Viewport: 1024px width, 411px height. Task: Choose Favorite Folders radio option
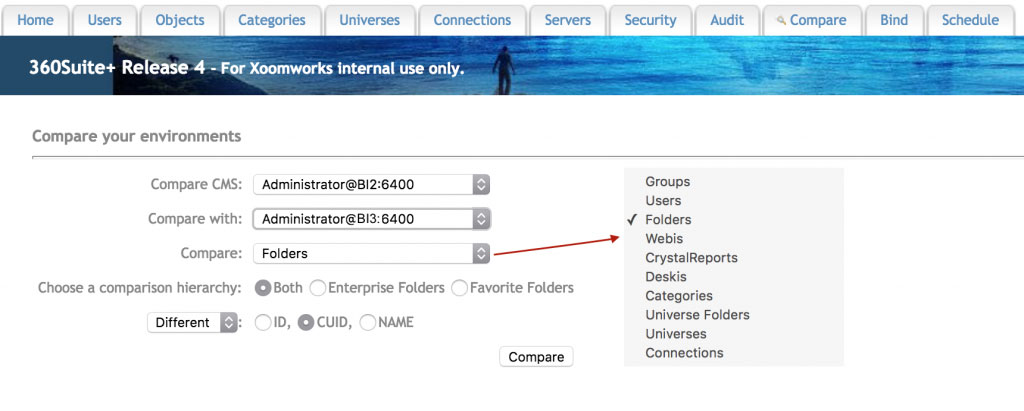tap(460, 288)
